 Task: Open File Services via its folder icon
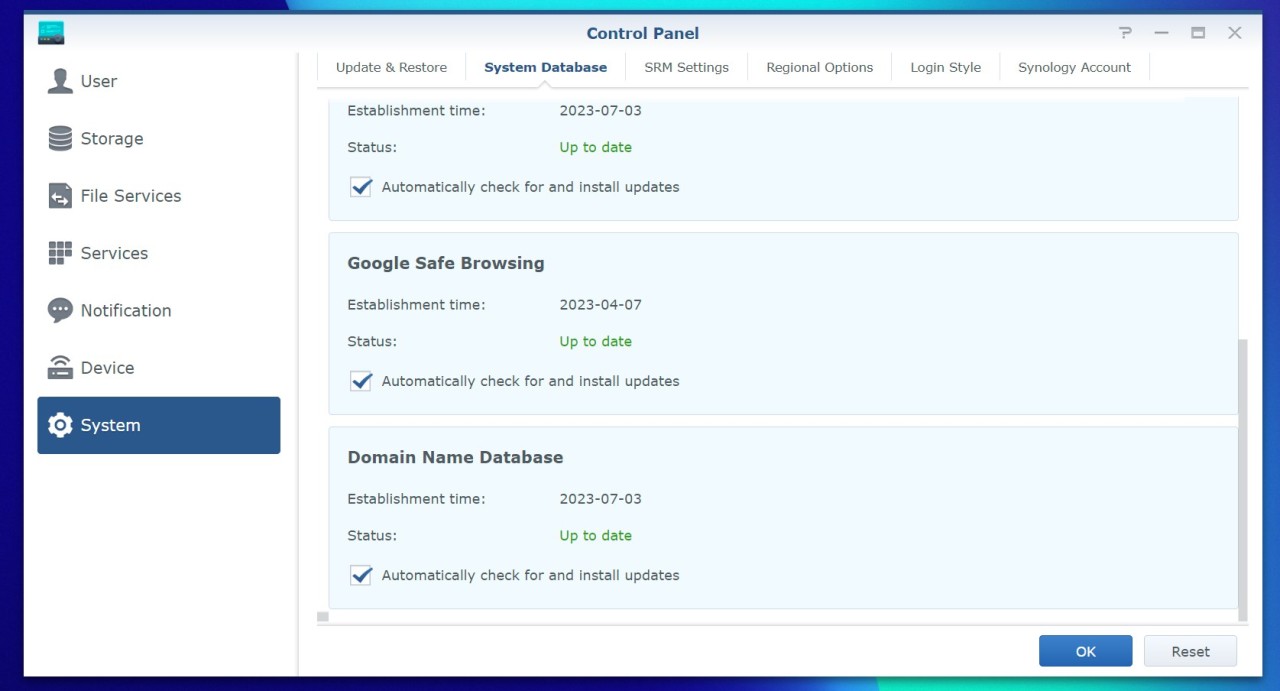pos(60,196)
